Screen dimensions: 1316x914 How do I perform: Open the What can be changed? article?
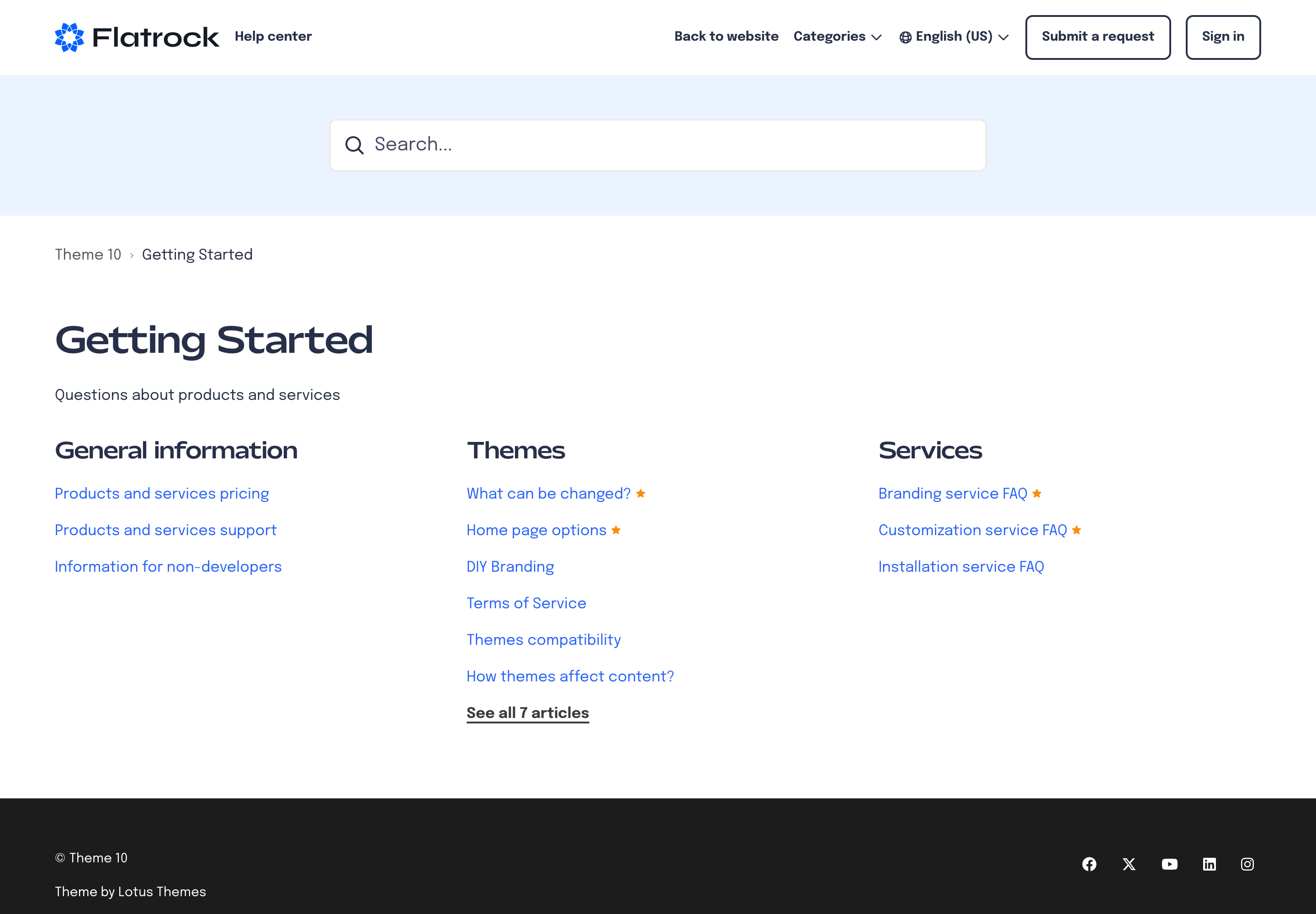548,494
